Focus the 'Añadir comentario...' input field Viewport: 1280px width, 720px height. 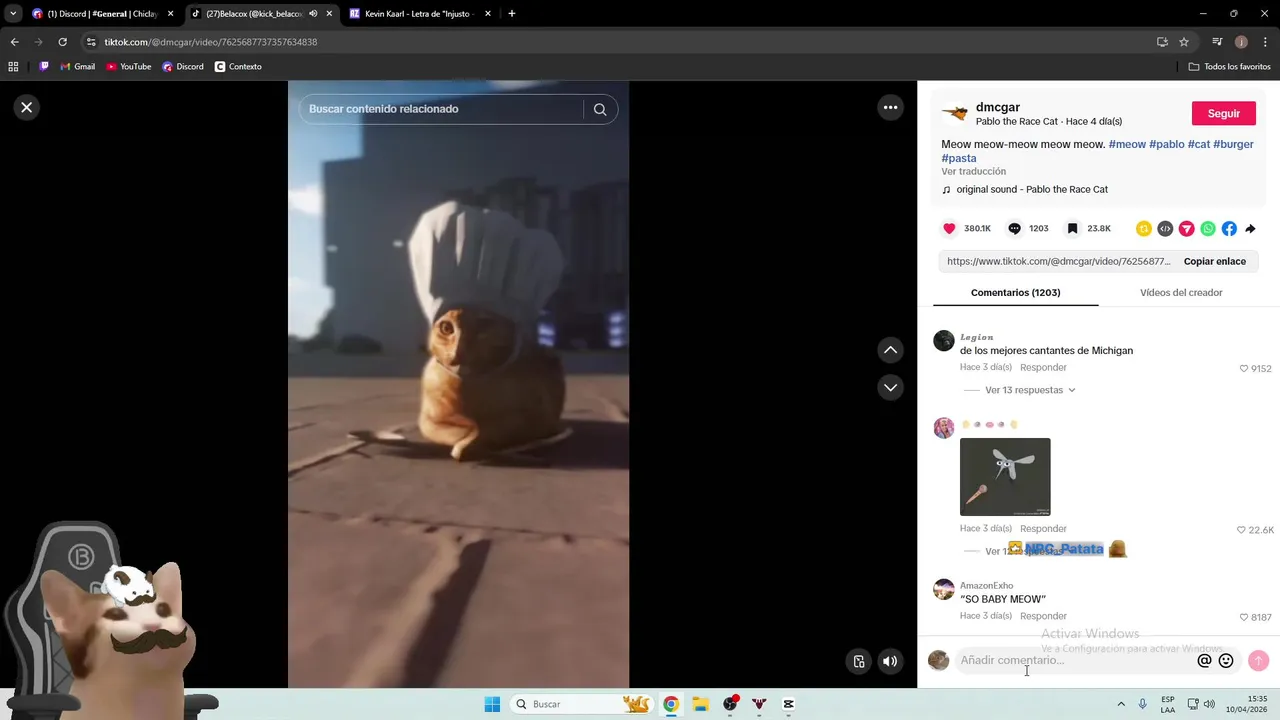pos(1074,660)
